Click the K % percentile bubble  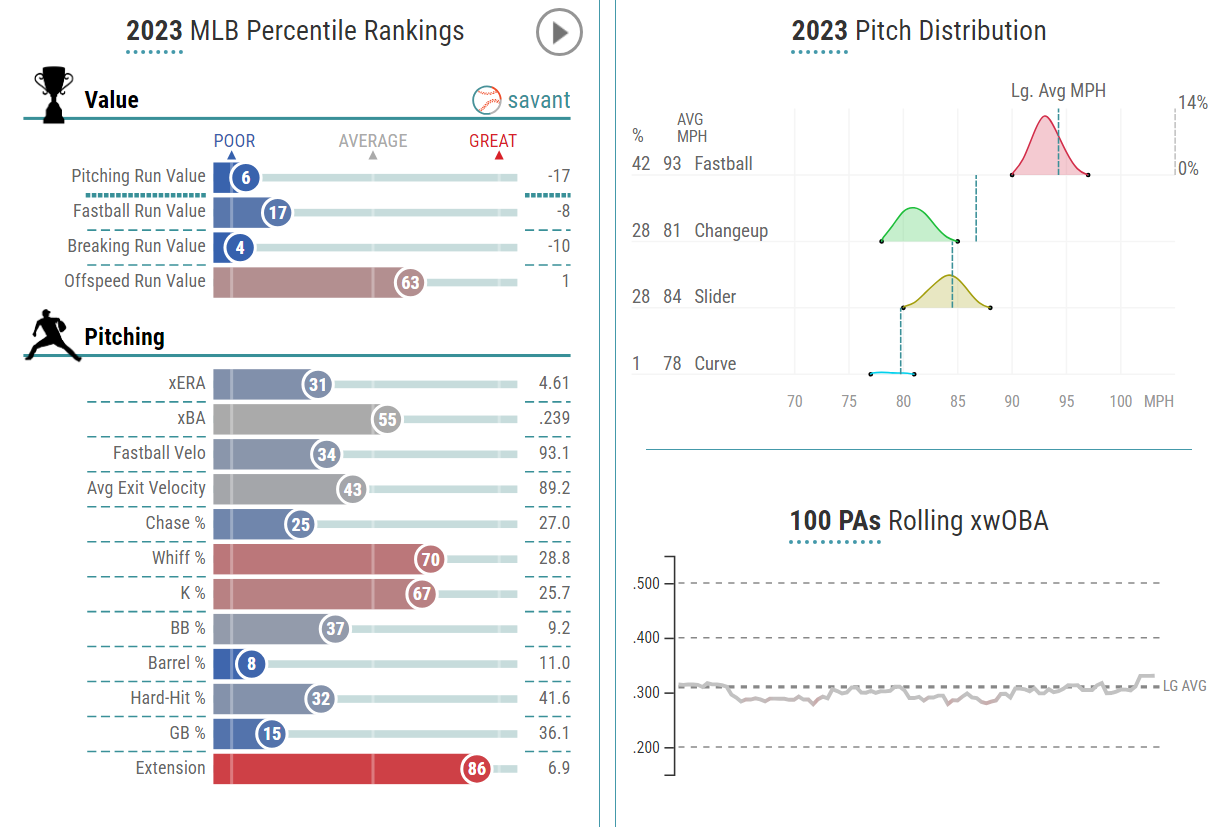421,594
